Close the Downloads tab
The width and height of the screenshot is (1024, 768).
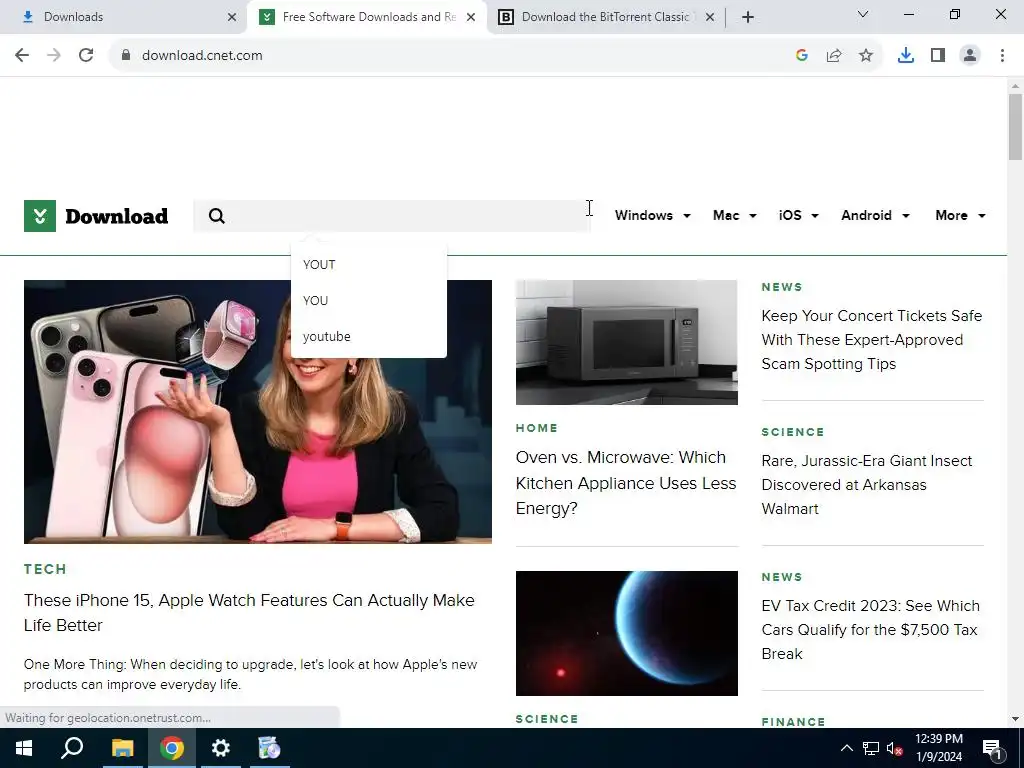click(x=232, y=17)
